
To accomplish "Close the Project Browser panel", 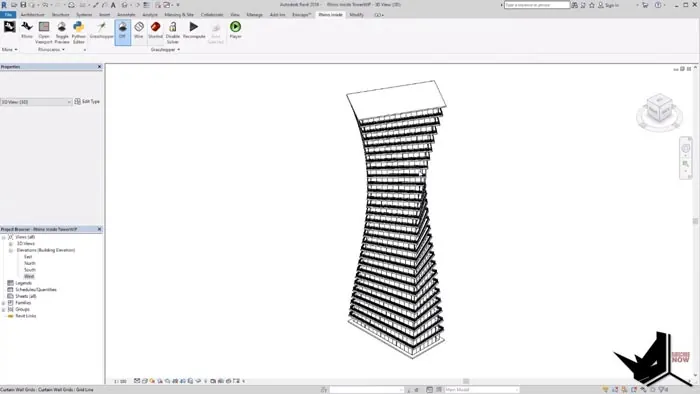I will point(99,229).
